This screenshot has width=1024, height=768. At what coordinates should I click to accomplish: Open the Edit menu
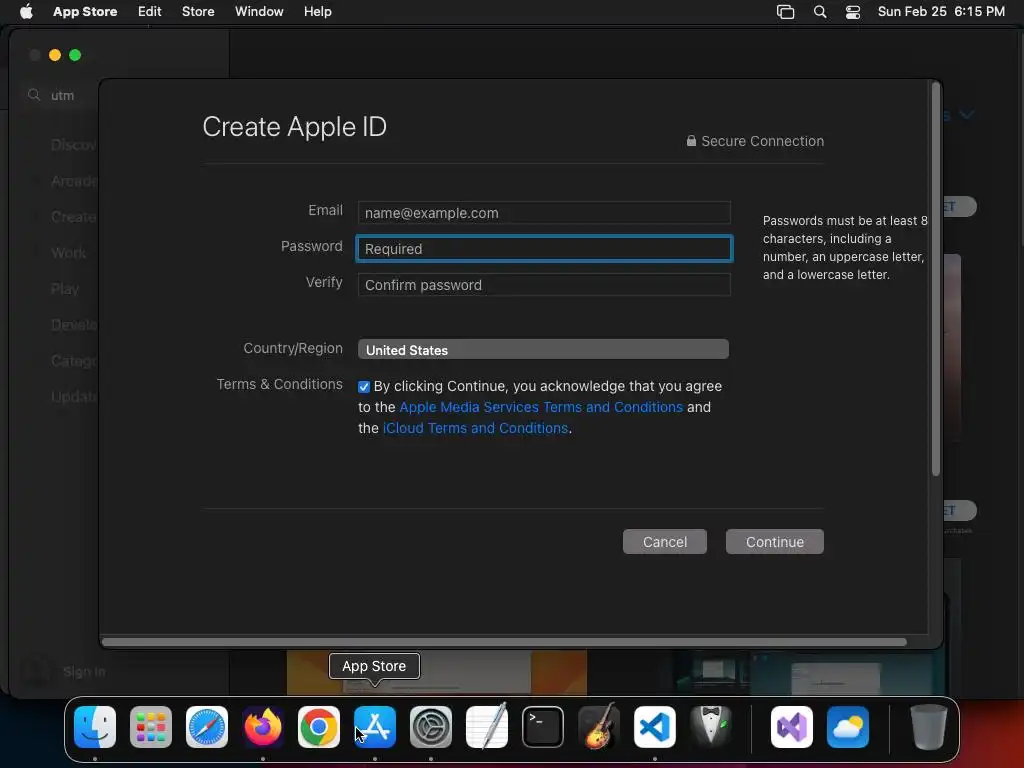pos(150,11)
